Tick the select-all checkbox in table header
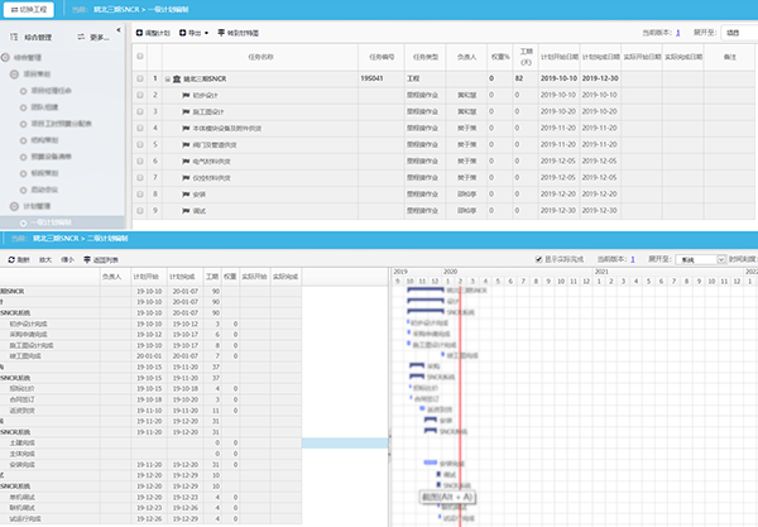 click(x=140, y=57)
